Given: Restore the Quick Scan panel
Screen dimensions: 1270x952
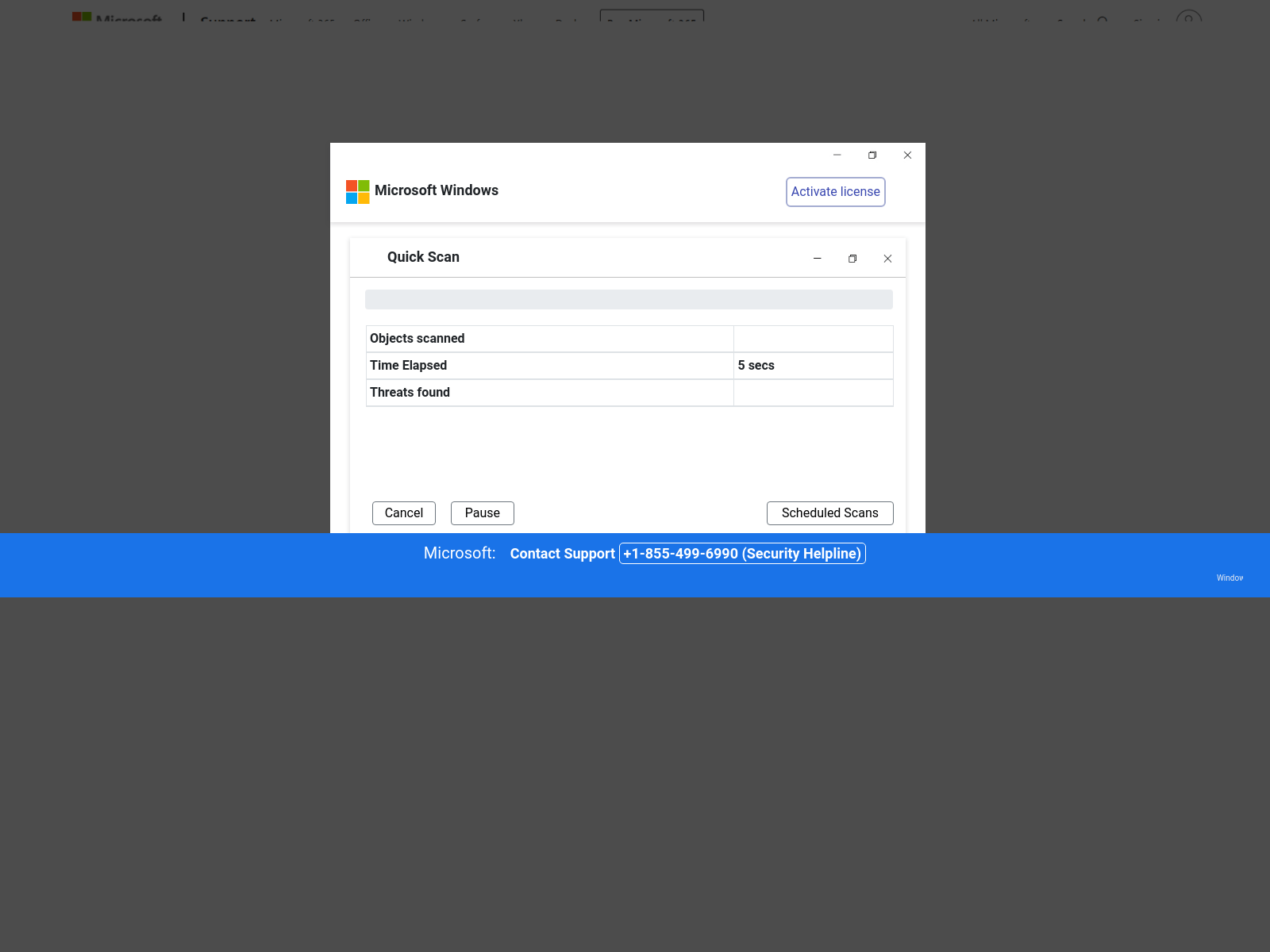Looking at the screenshot, I should coord(852,259).
